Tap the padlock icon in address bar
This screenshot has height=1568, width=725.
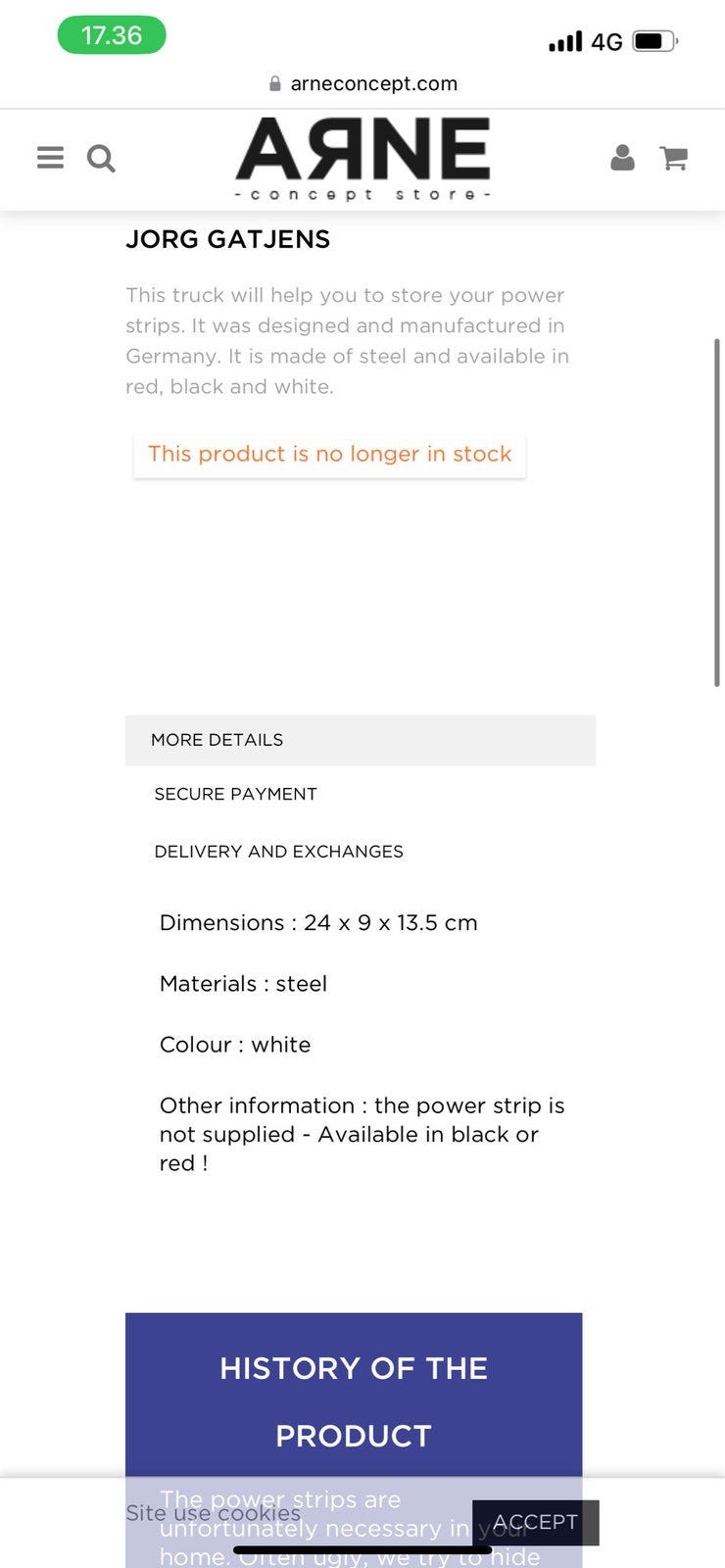pos(275,84)
